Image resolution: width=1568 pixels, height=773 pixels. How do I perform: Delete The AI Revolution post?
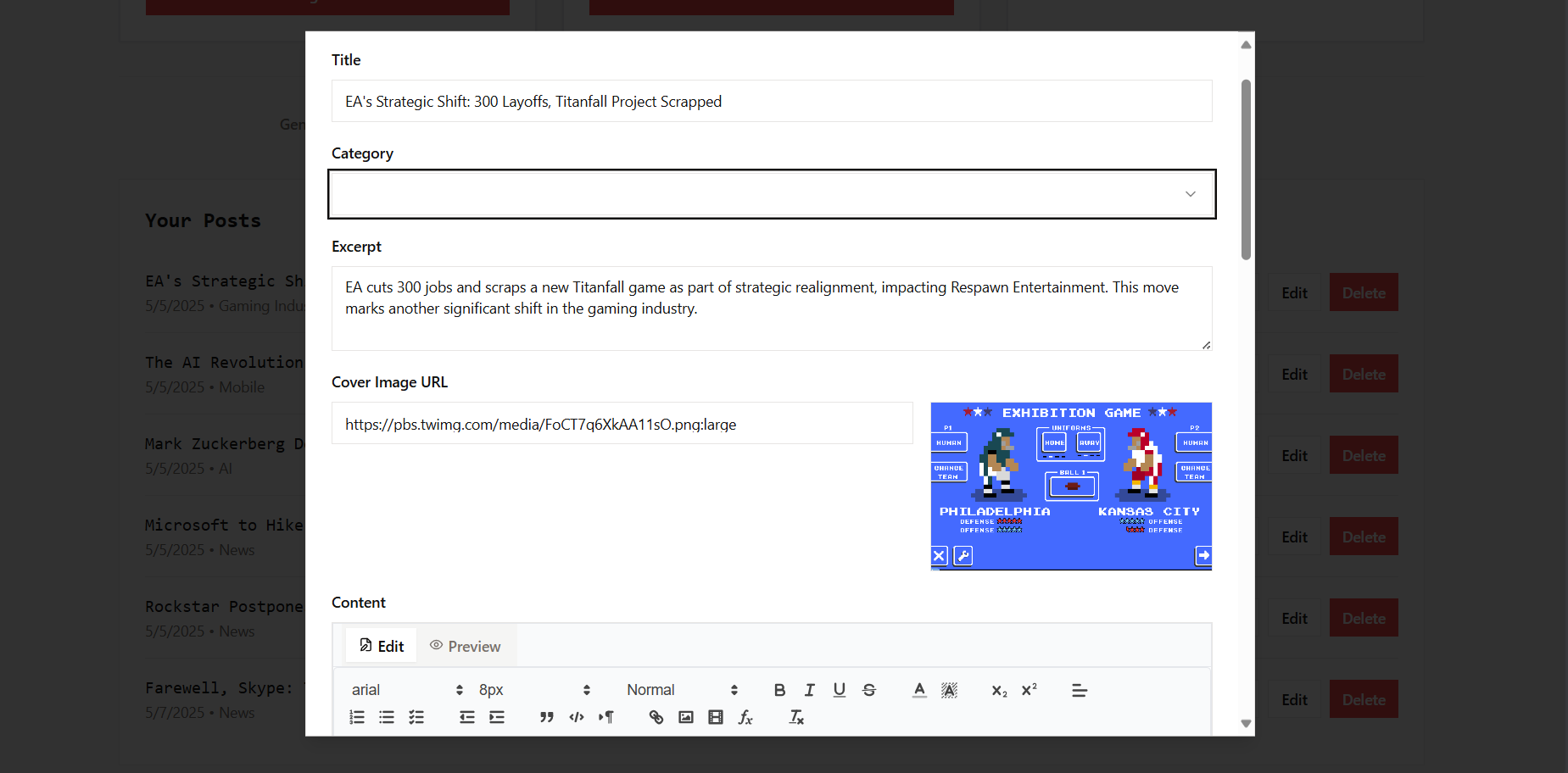coord(1364,374)
